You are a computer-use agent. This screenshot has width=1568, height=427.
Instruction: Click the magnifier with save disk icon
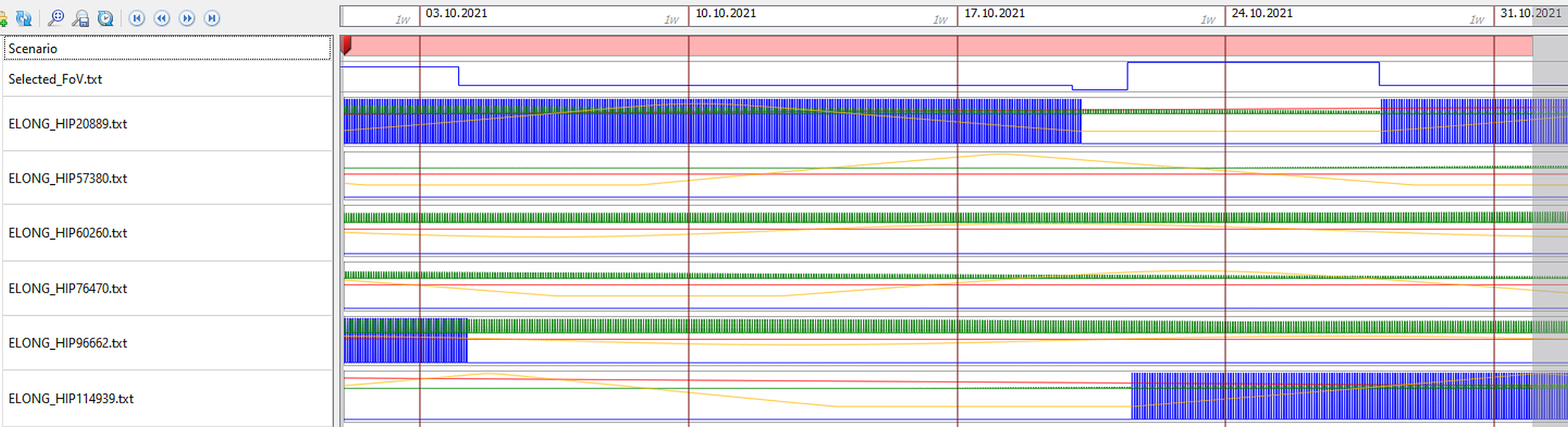coord(81,18)
